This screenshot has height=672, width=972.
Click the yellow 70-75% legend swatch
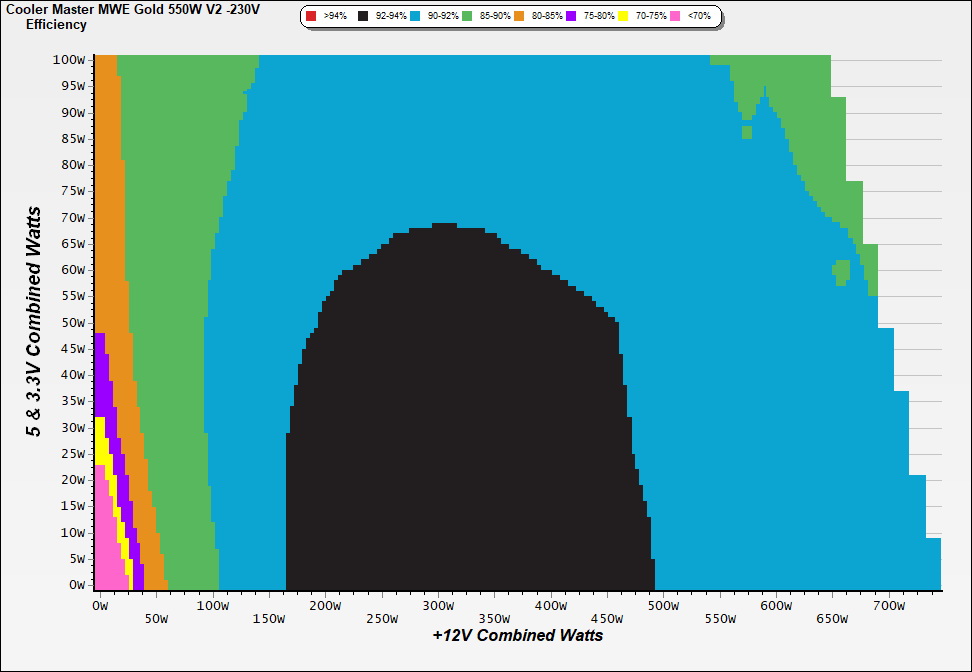[622, 17]
